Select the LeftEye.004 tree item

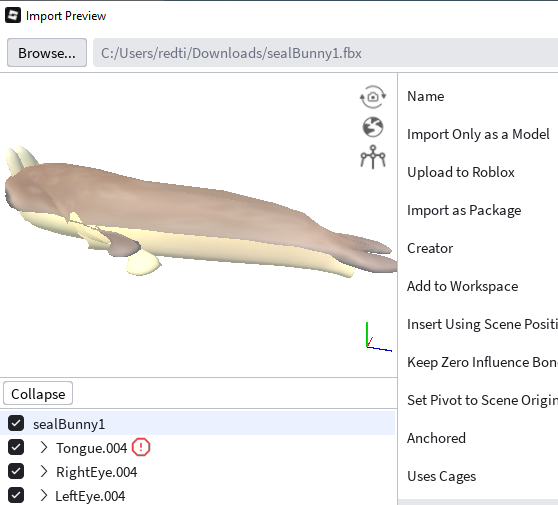[x=90, y=496]
